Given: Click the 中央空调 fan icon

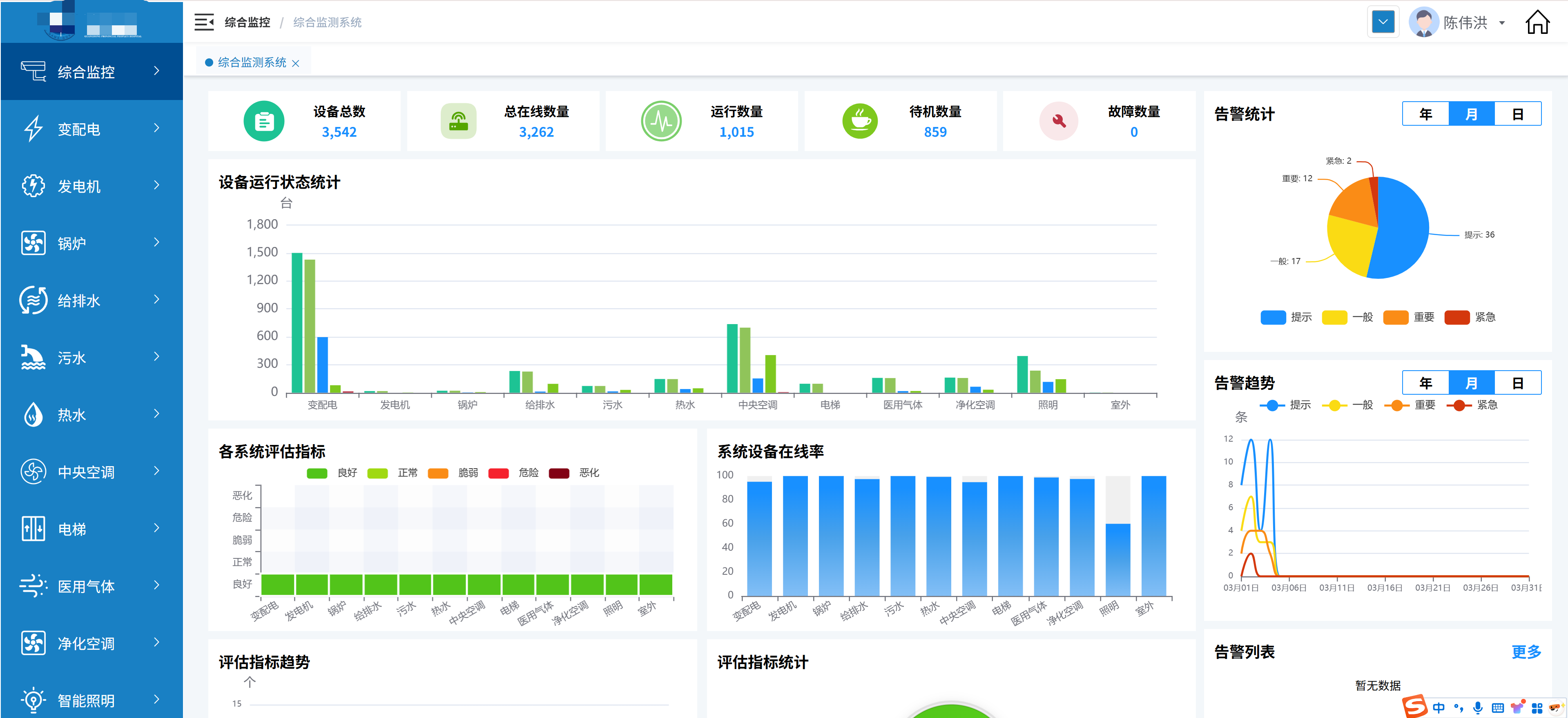Looking at the screenshot, I should tap(33, 471).
